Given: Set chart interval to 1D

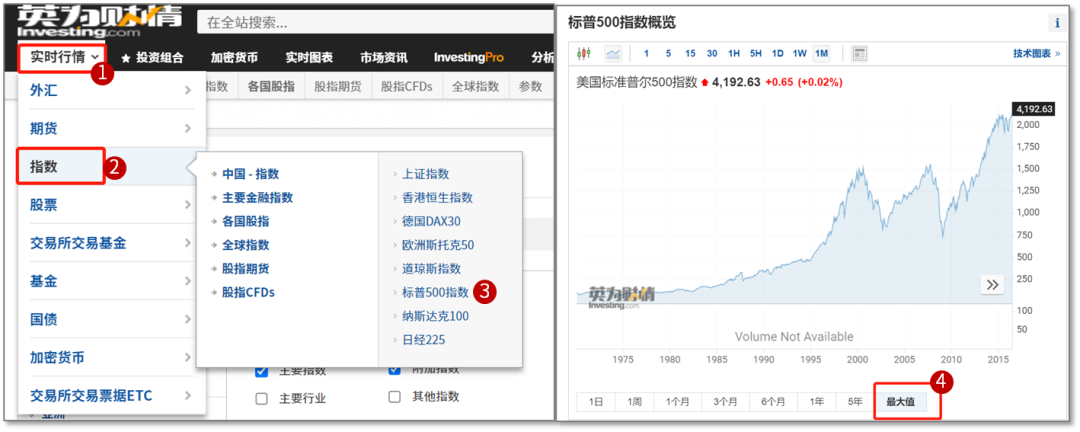Looking at the screenshot, I should coord(778,53).
